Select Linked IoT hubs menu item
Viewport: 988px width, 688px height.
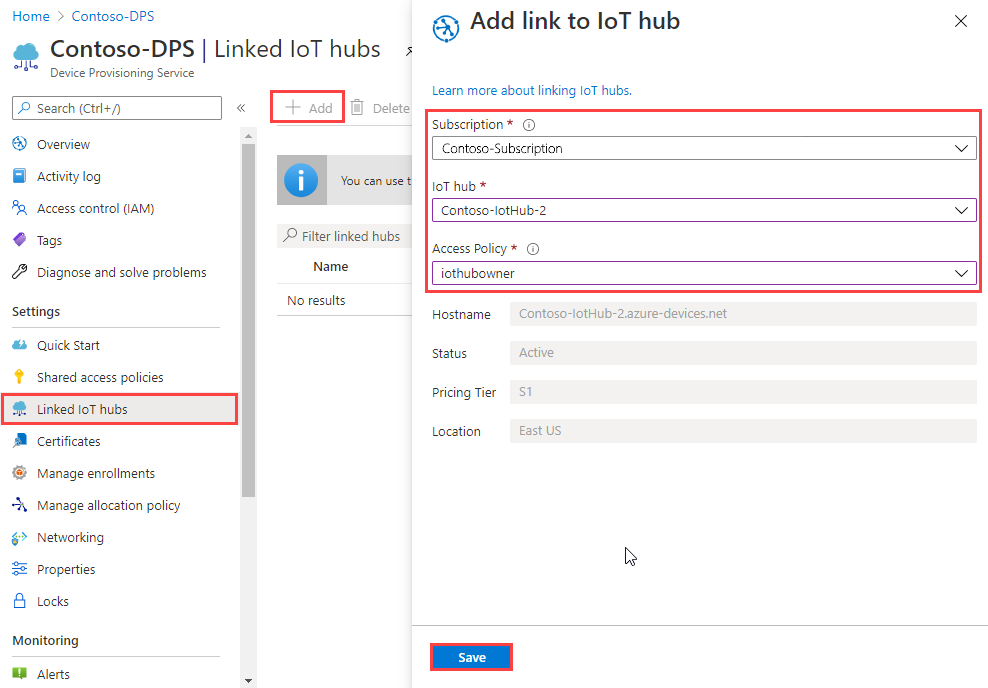pos(120,410)
